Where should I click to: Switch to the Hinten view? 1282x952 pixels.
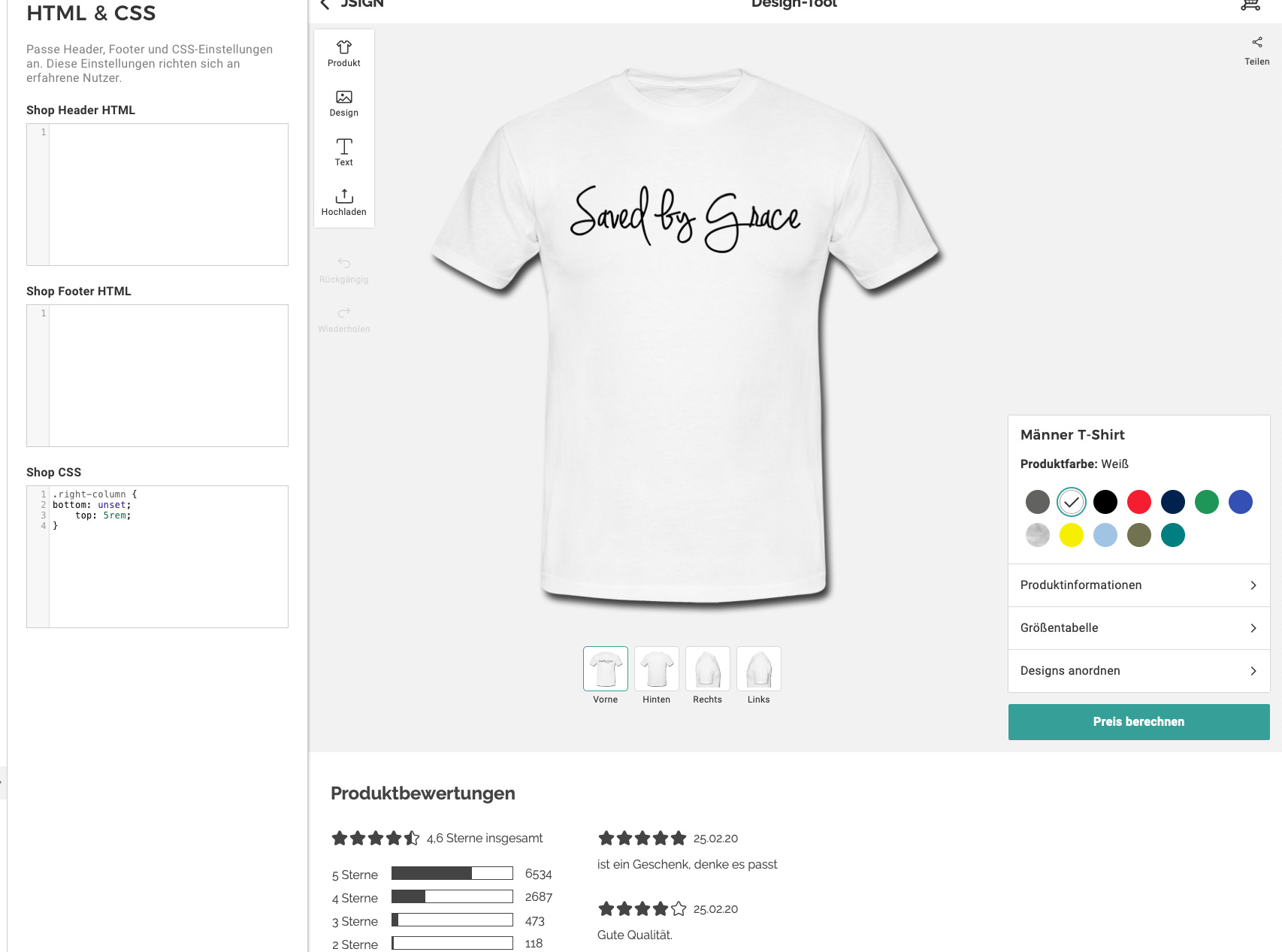[x=656, y=669]
